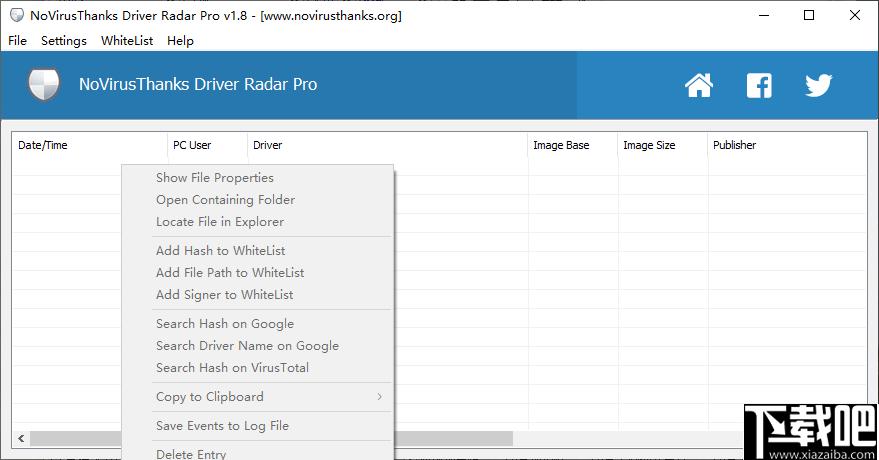Sort by Publisher column header
Image resolution: width=879 pixels, height=460 pixels.
[787, 145]
